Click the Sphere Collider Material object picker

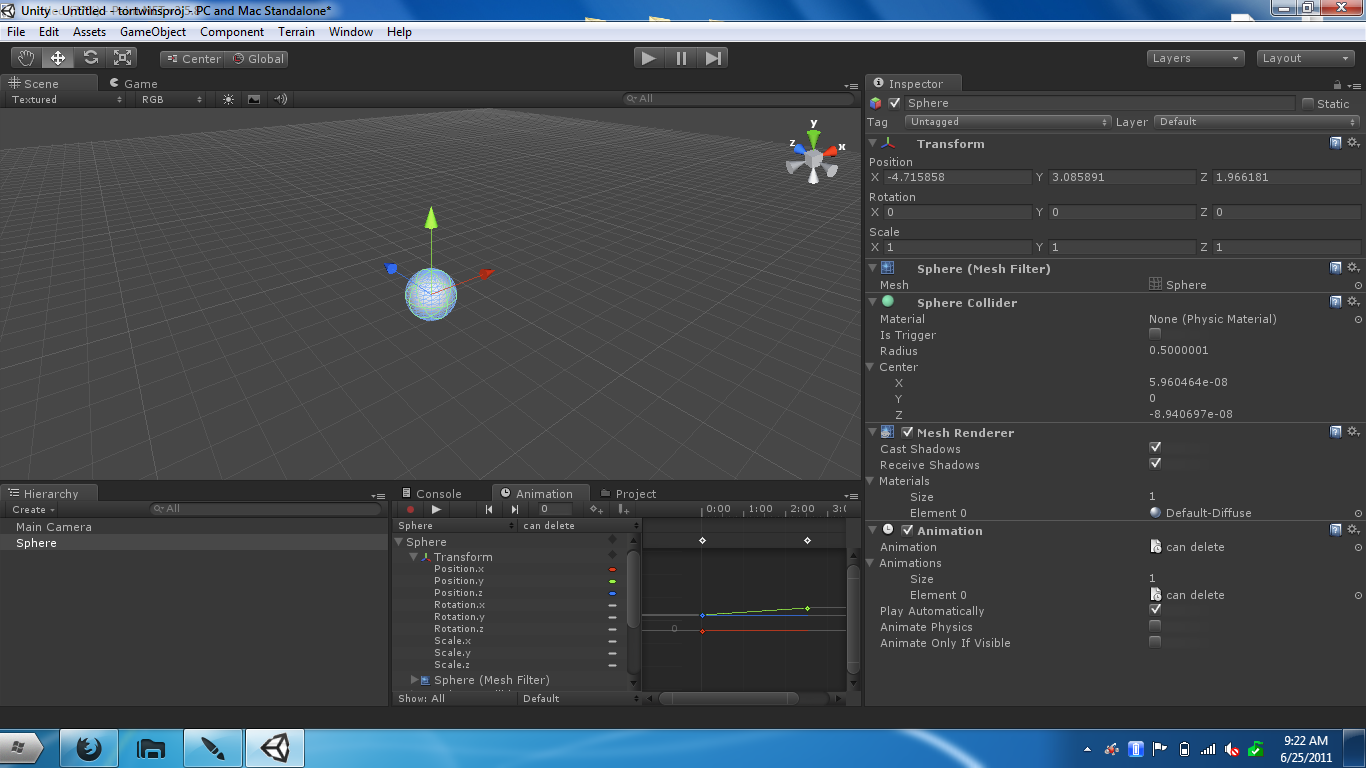point(1358,319)
